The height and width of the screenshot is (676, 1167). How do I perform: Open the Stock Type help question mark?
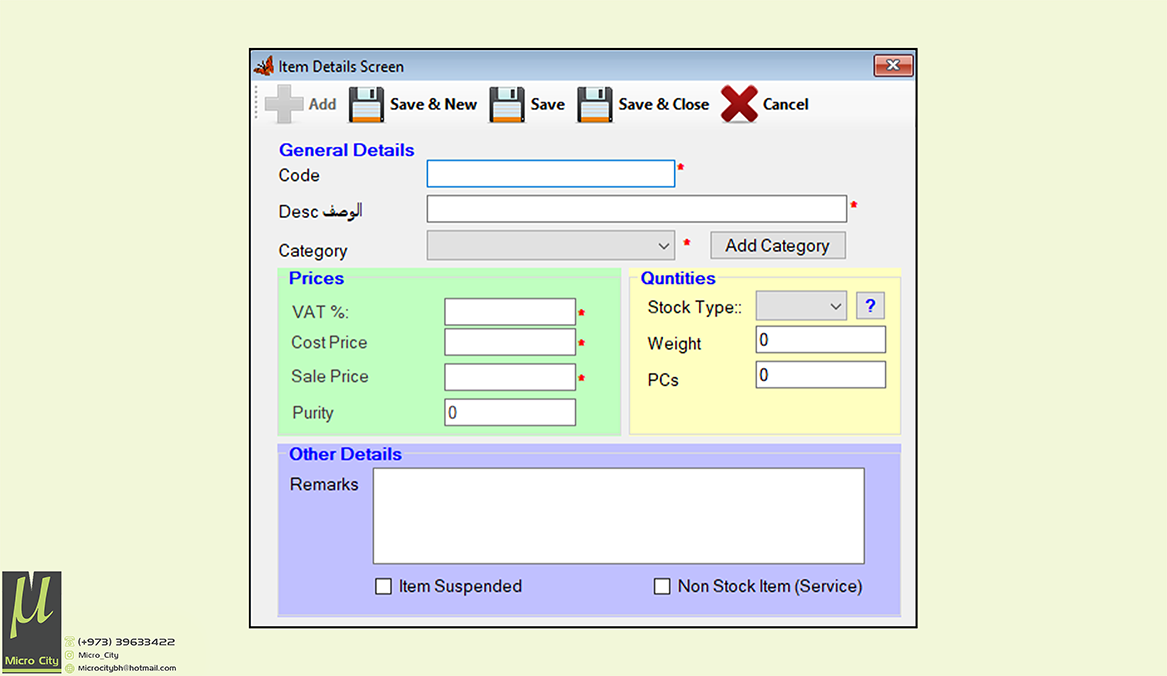(870, 306)
